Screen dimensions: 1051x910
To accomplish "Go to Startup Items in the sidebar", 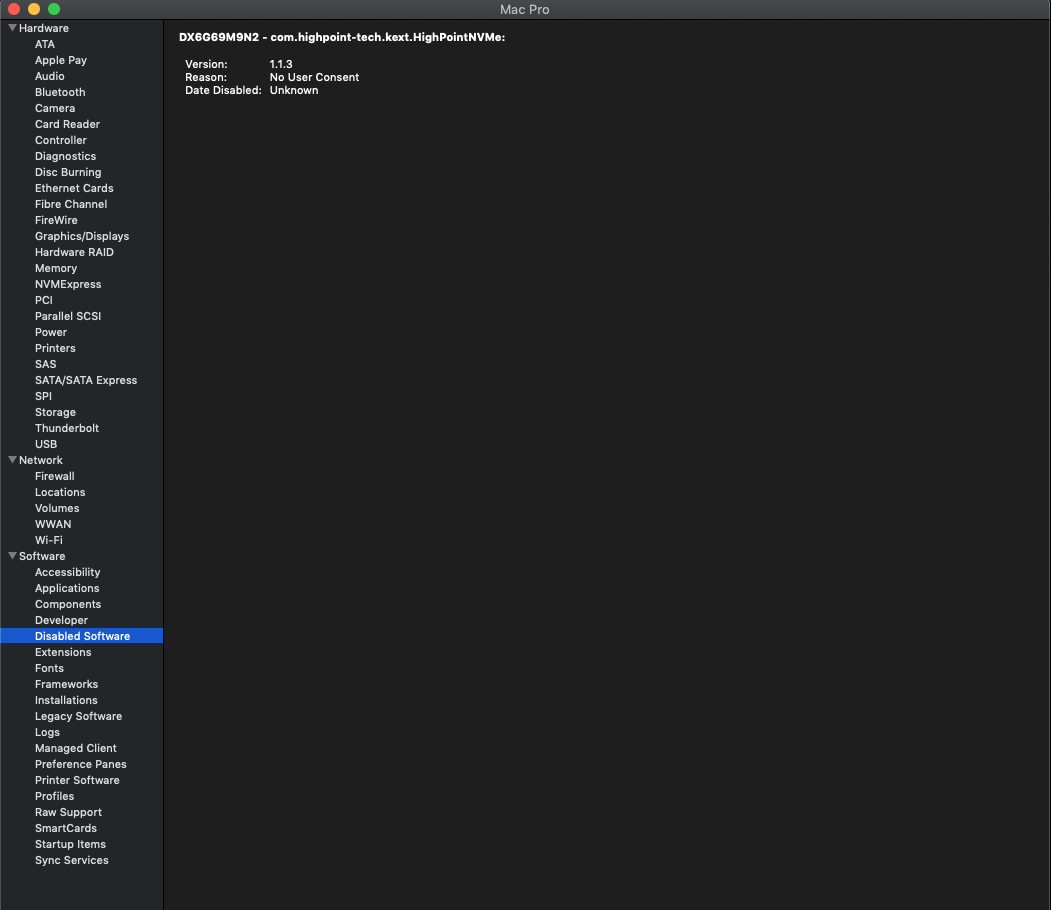I will (x=70, y=844).
